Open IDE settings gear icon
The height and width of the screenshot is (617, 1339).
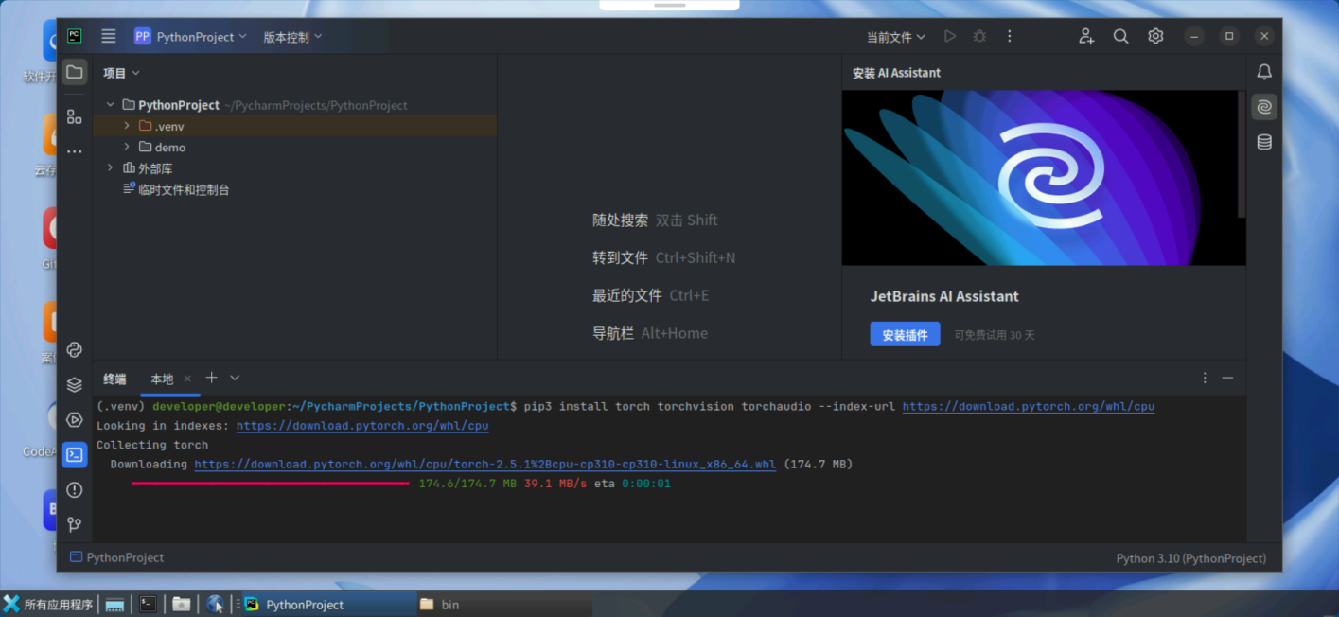(1156, 36)
